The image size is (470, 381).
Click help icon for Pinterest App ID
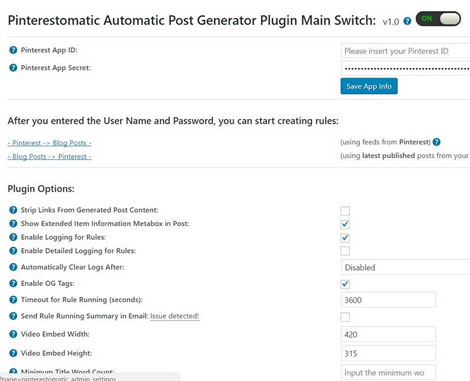[13, 50]
